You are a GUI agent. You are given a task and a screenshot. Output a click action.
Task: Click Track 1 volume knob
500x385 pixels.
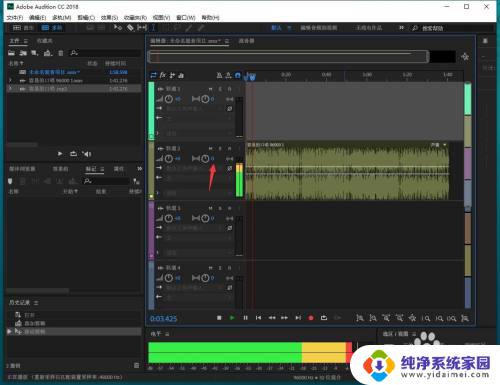(x=169, y=99)
